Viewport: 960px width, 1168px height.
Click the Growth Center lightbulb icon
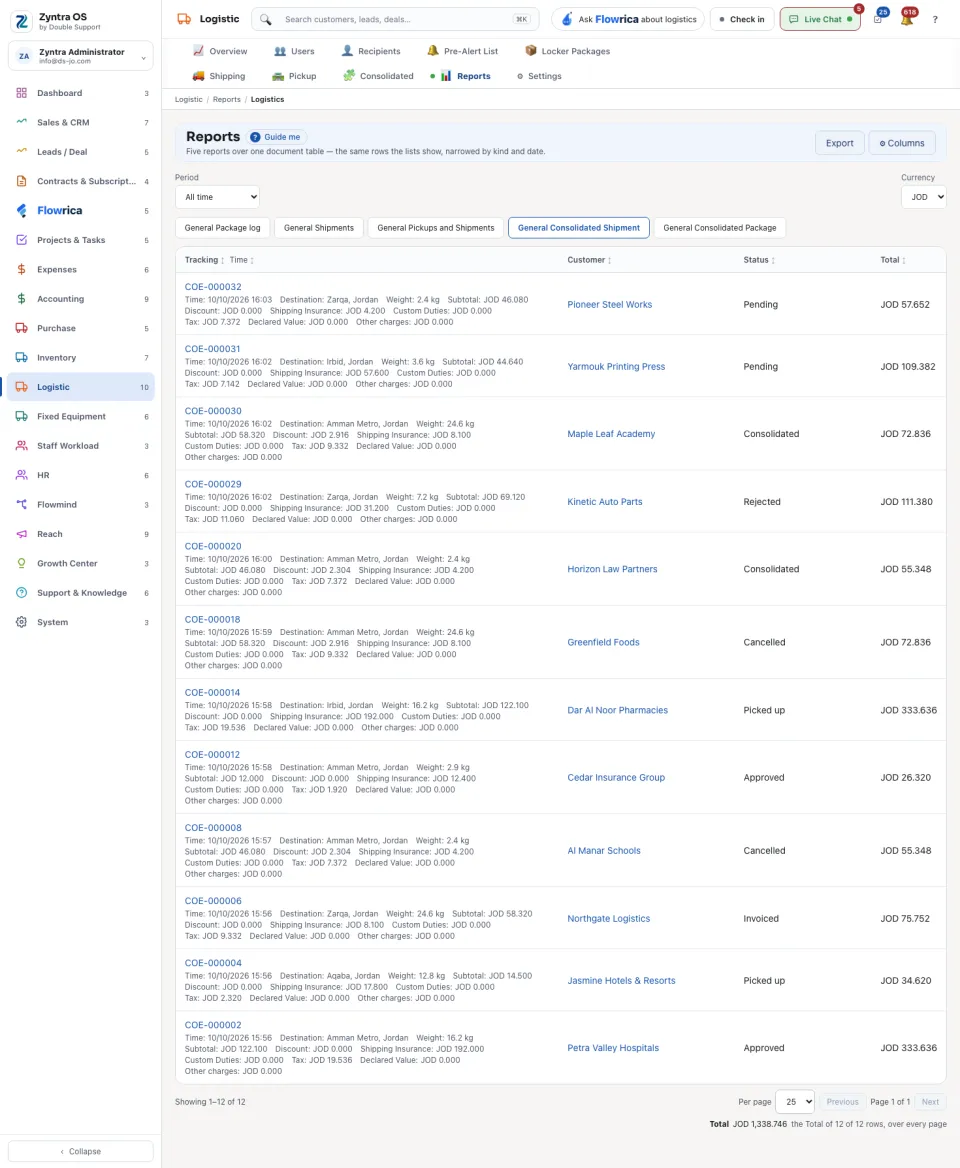click(22, 563)
